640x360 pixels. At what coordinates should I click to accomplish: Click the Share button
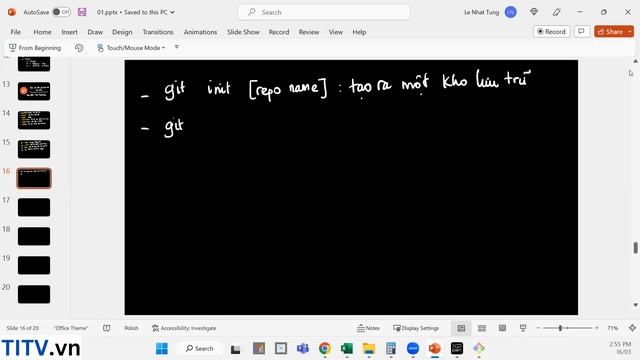[x=610, y=31]
